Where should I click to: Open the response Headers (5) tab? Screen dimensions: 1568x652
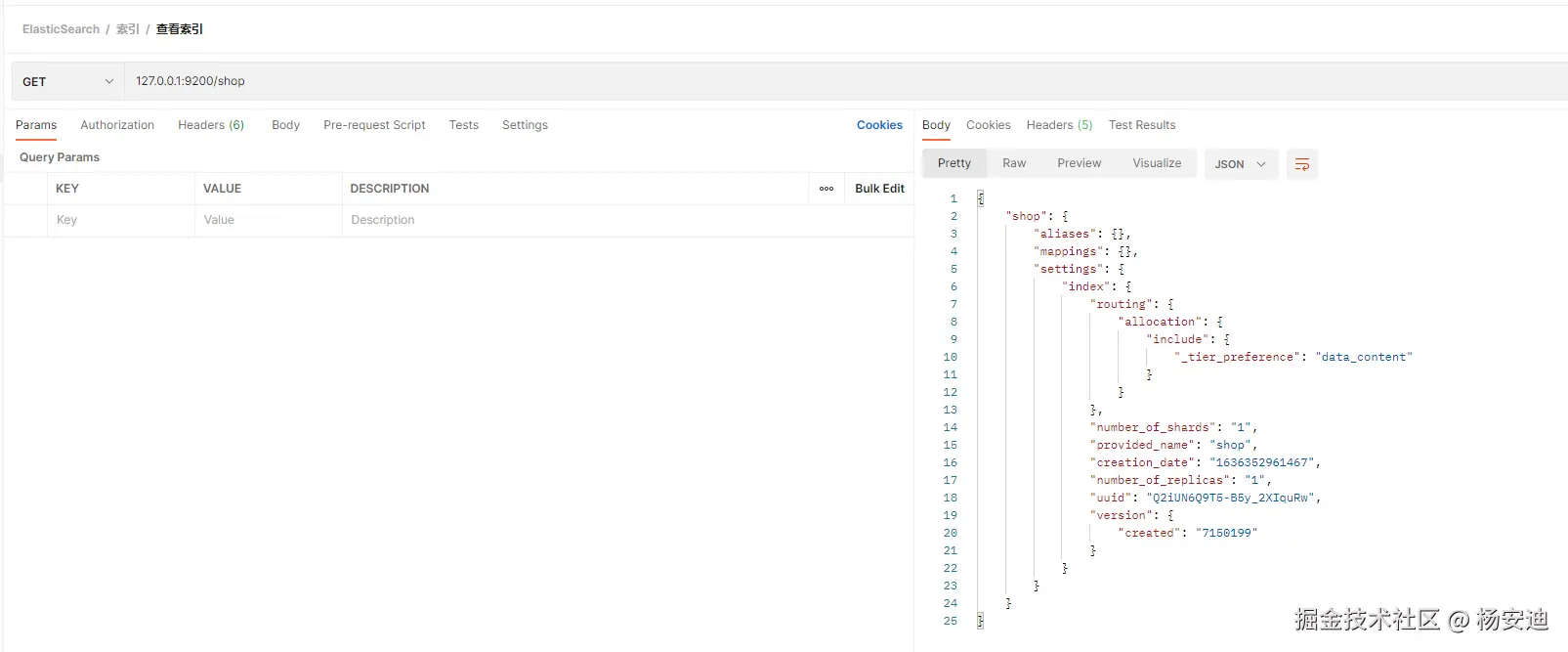click(1059, 125)
